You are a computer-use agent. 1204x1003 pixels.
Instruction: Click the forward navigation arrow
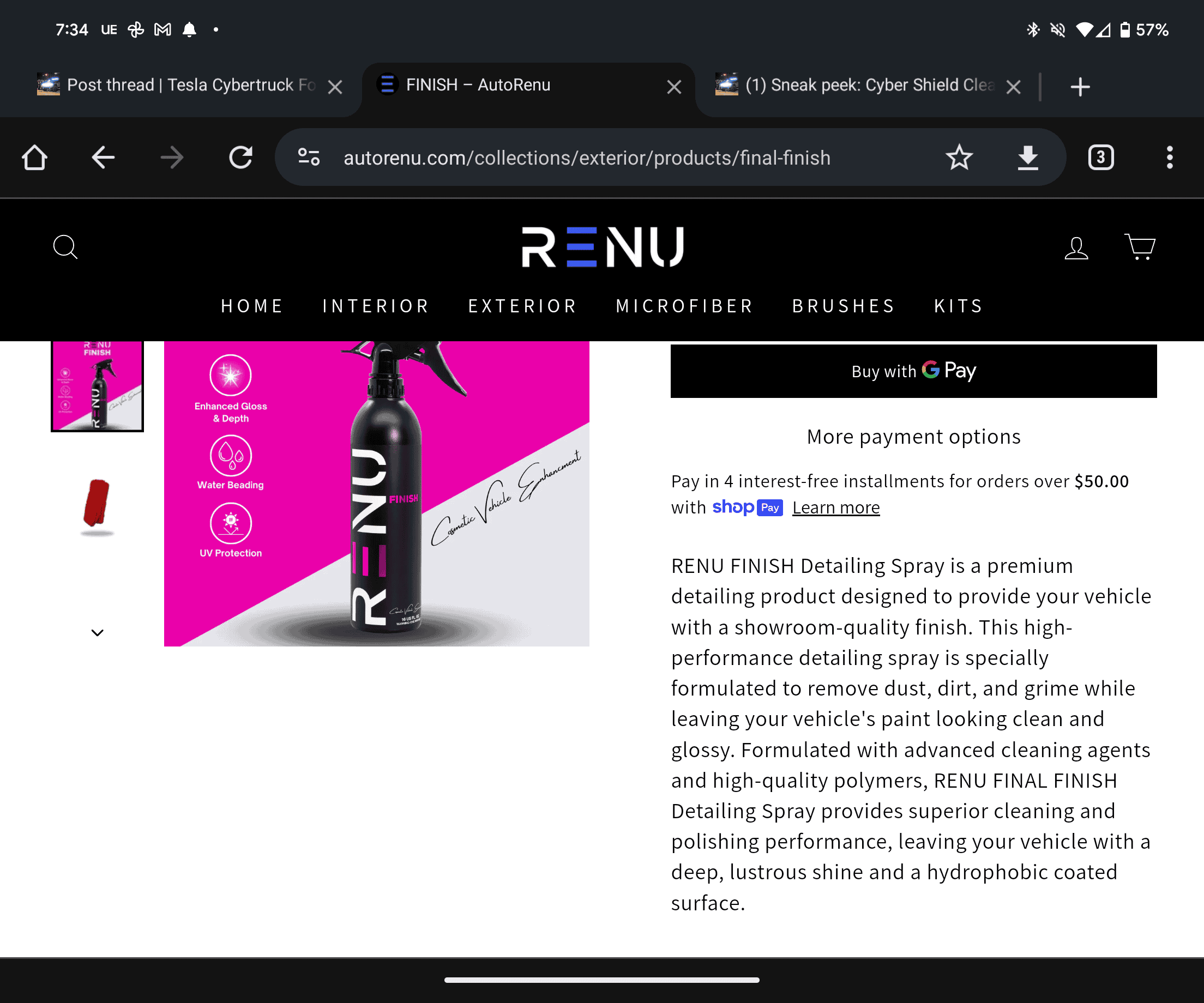pos(172,157)
